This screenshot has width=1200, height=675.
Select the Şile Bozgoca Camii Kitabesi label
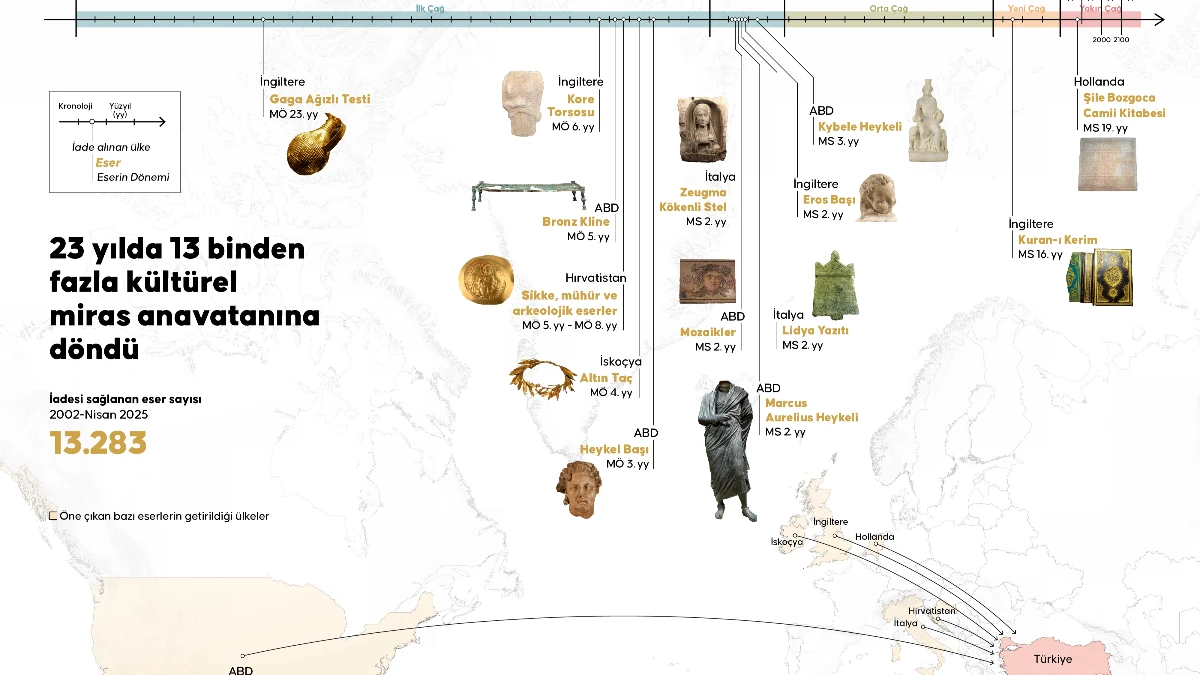tap(1125, 106)
